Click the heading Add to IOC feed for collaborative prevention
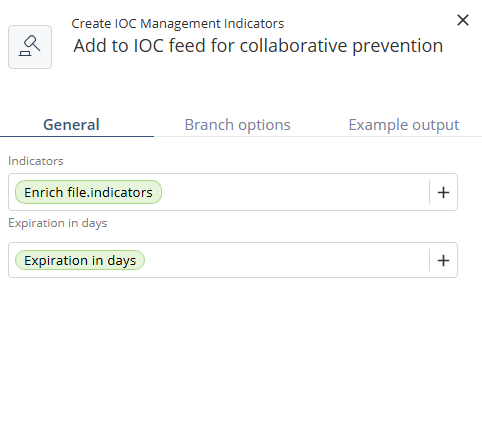This screenshot has width=482, height=447. 258,46
